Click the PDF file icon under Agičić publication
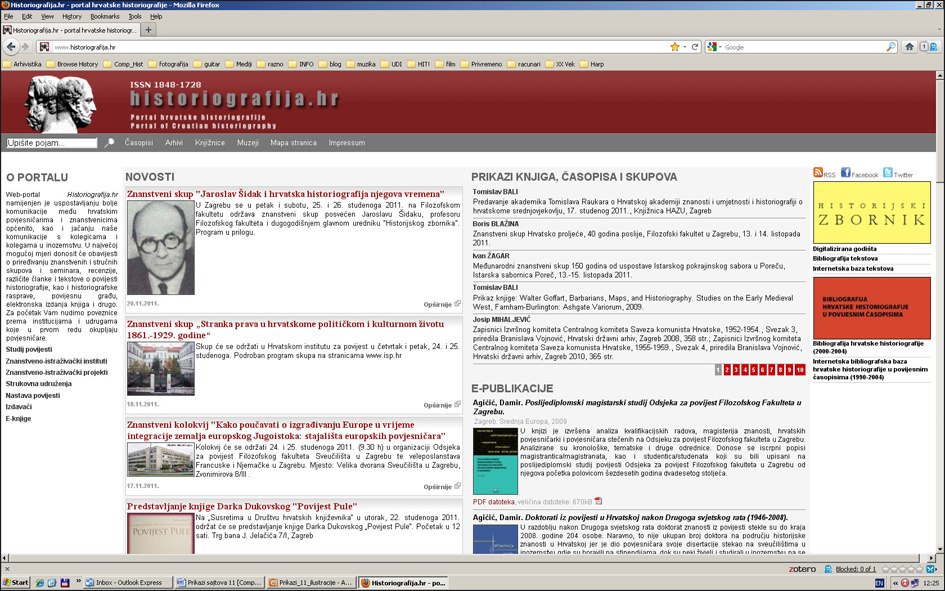The height and width of the screenshot is (591, 945). point(599,501)
